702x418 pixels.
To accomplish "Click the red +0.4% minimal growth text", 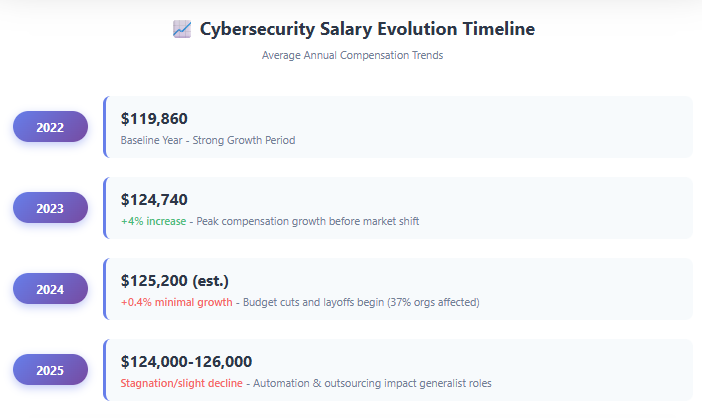I will [176, 302].
